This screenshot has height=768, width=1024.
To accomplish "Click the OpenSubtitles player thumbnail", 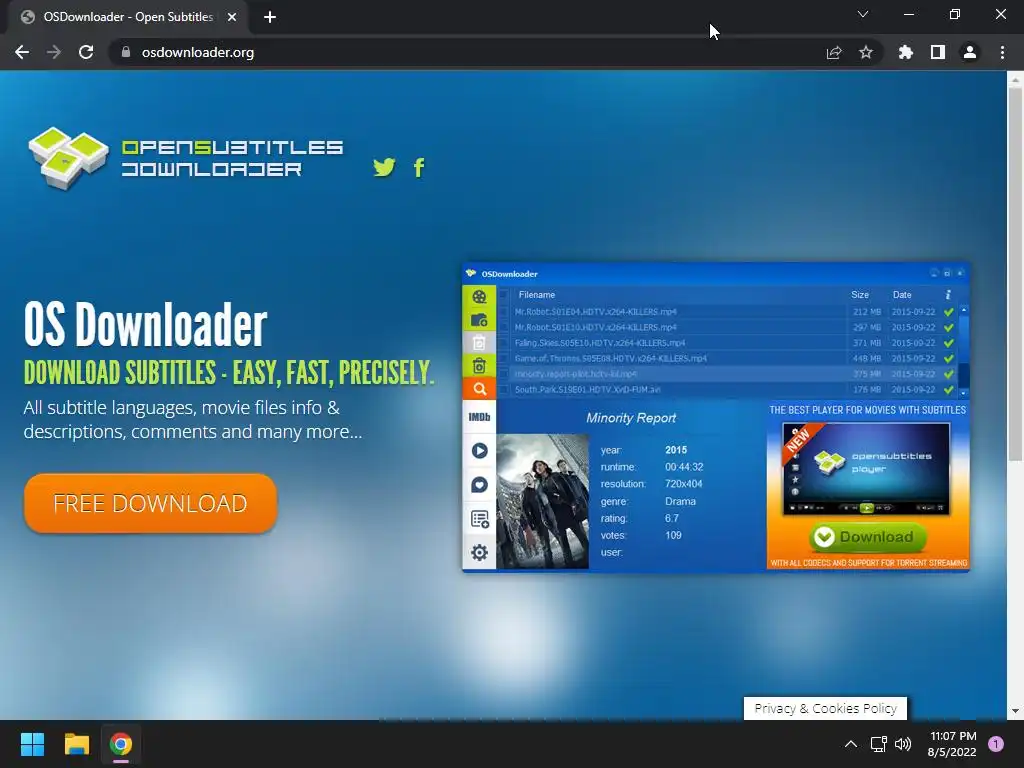I will (x=867, y=468).
